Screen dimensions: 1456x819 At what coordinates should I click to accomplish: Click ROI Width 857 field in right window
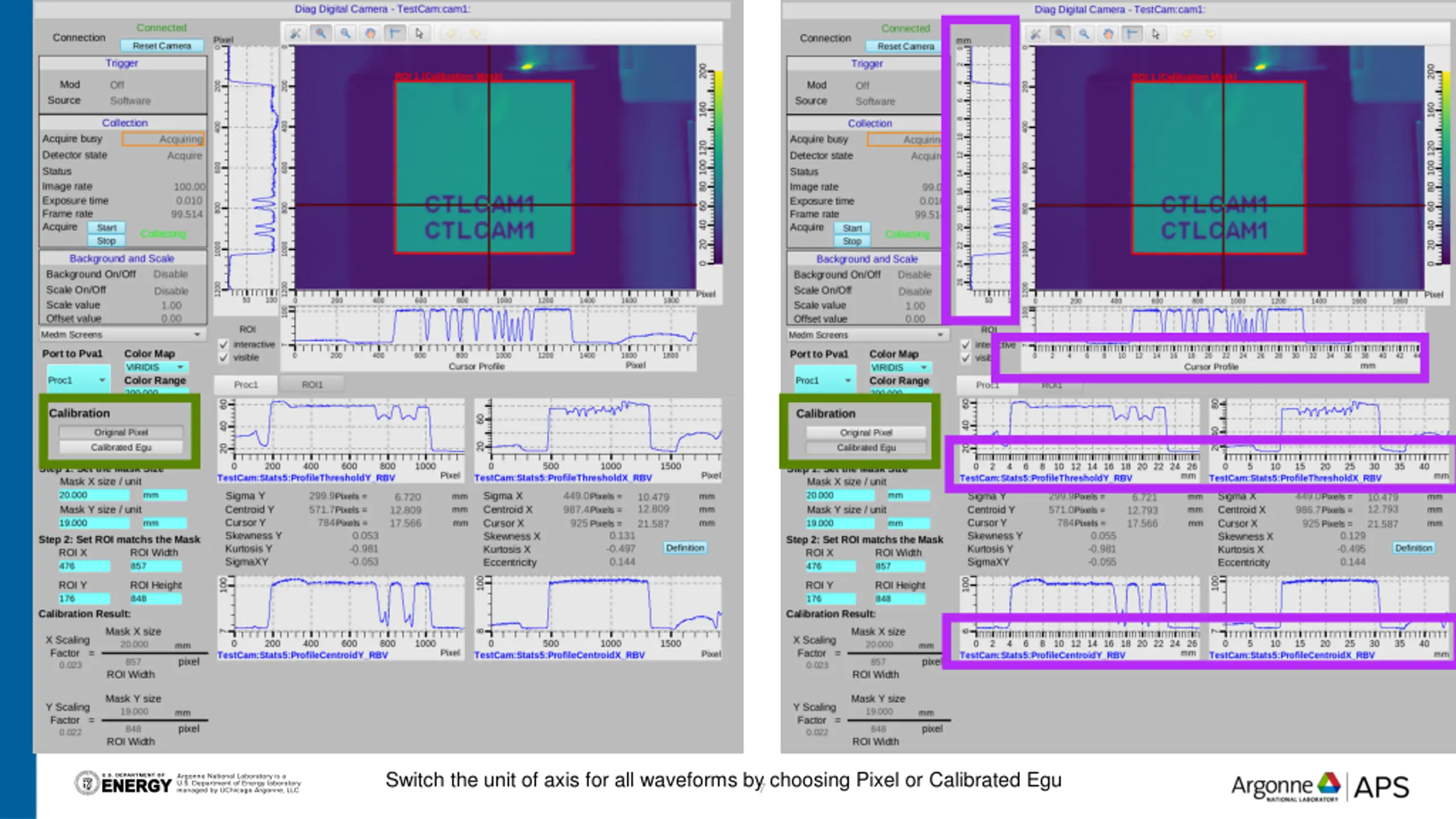(900, 566)
